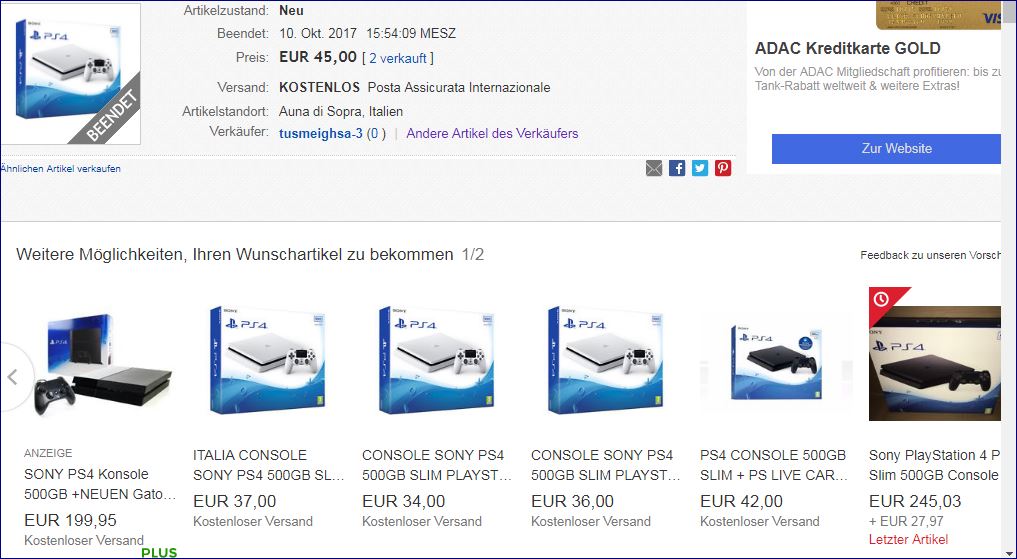Open the ADAC Kreditkarte GOLD ad headline
1017x559 pixels.
847,48
